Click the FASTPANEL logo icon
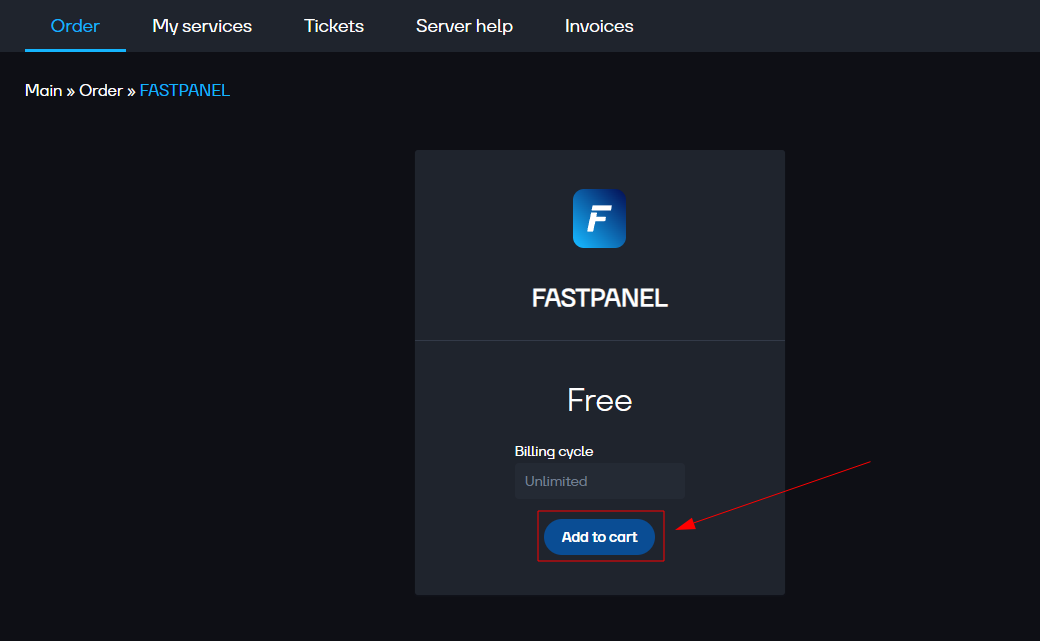This screenshot has height=641, width=1040. [x=599, y=218]
